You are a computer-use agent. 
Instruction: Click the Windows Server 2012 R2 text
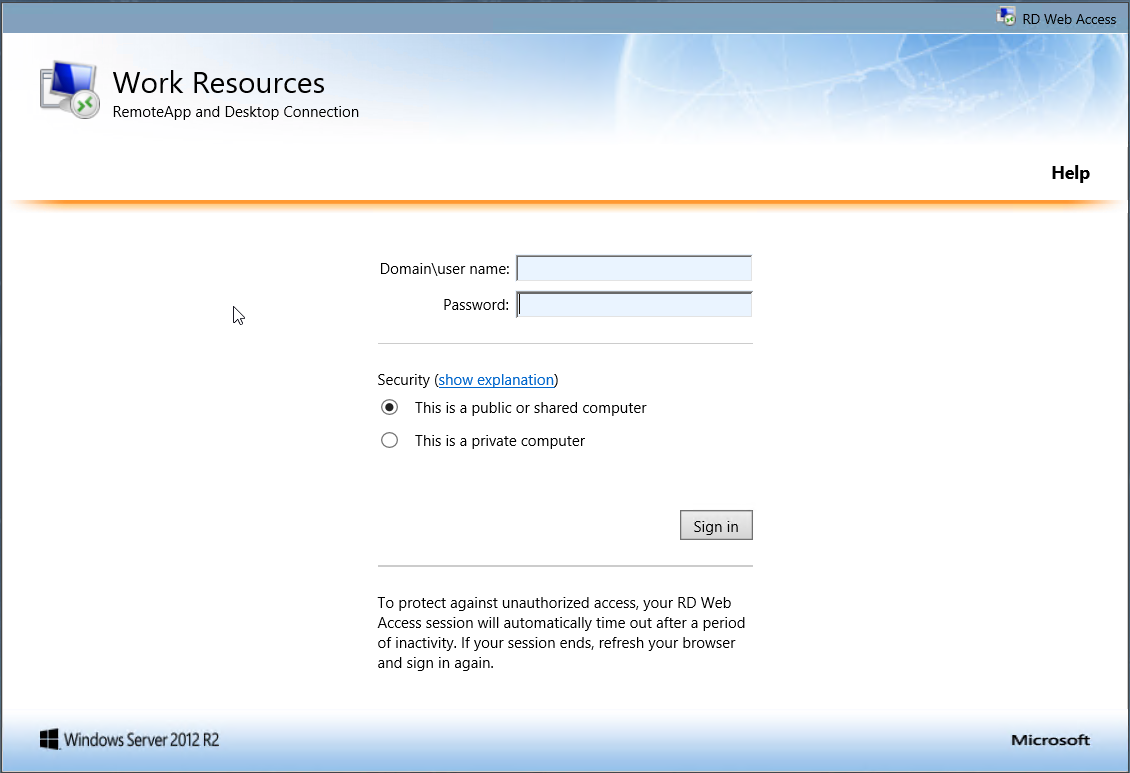click(x=141, y=740)
